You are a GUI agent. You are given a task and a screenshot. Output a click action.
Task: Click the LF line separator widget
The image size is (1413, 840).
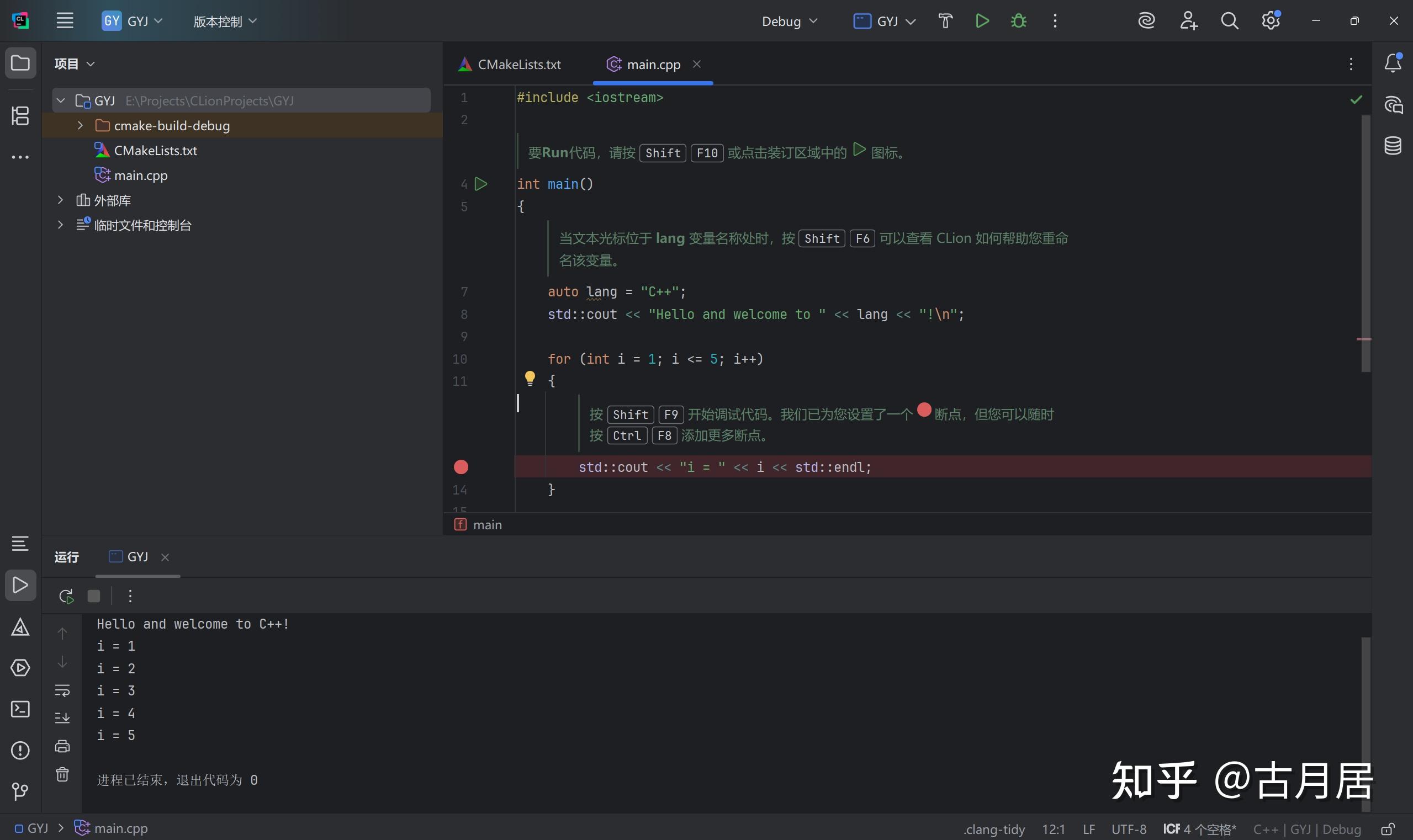pyautogui.click(x=1088, y=830)
